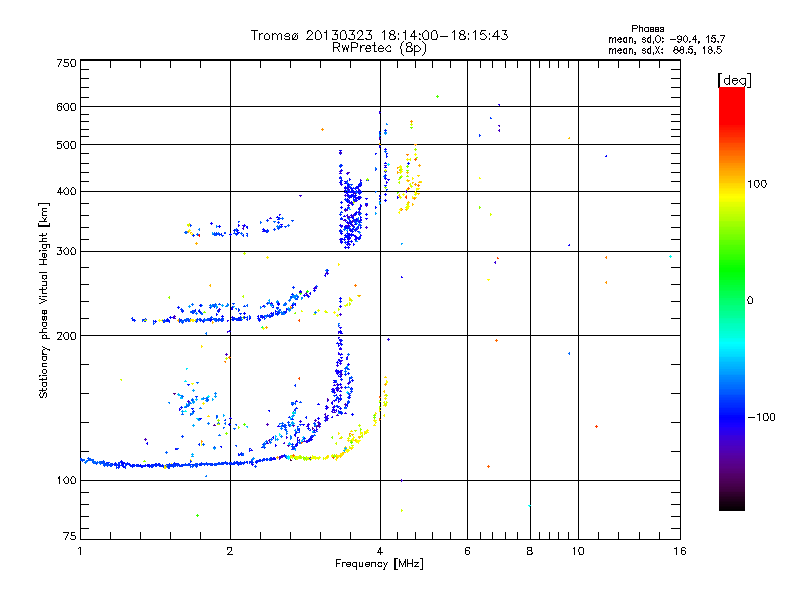Click the y-axis tick label '400'
Viewport: 800px width, 600px height.
[66, 192]
